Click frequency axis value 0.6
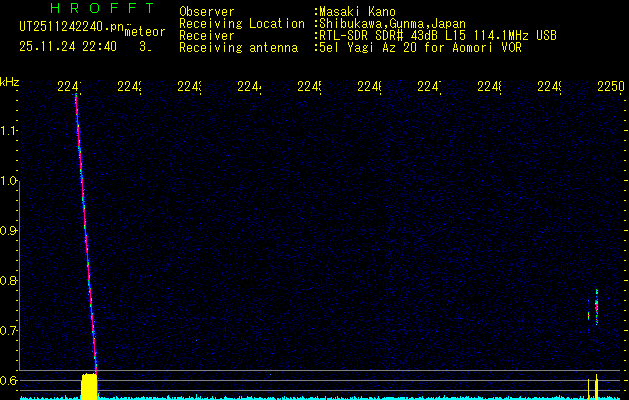This screenshot has height=400, width=629. (8, 380)
